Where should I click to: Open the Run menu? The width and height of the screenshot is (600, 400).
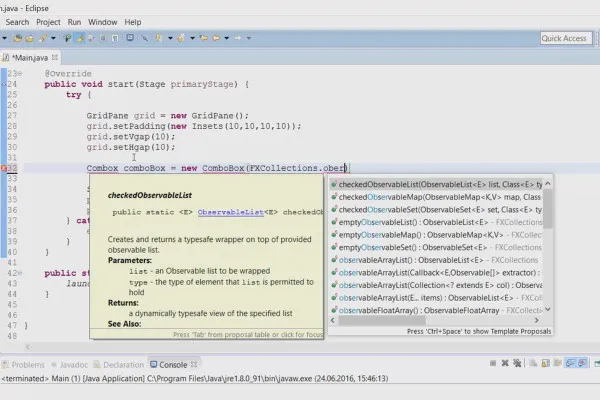click(x=74, y=22)
